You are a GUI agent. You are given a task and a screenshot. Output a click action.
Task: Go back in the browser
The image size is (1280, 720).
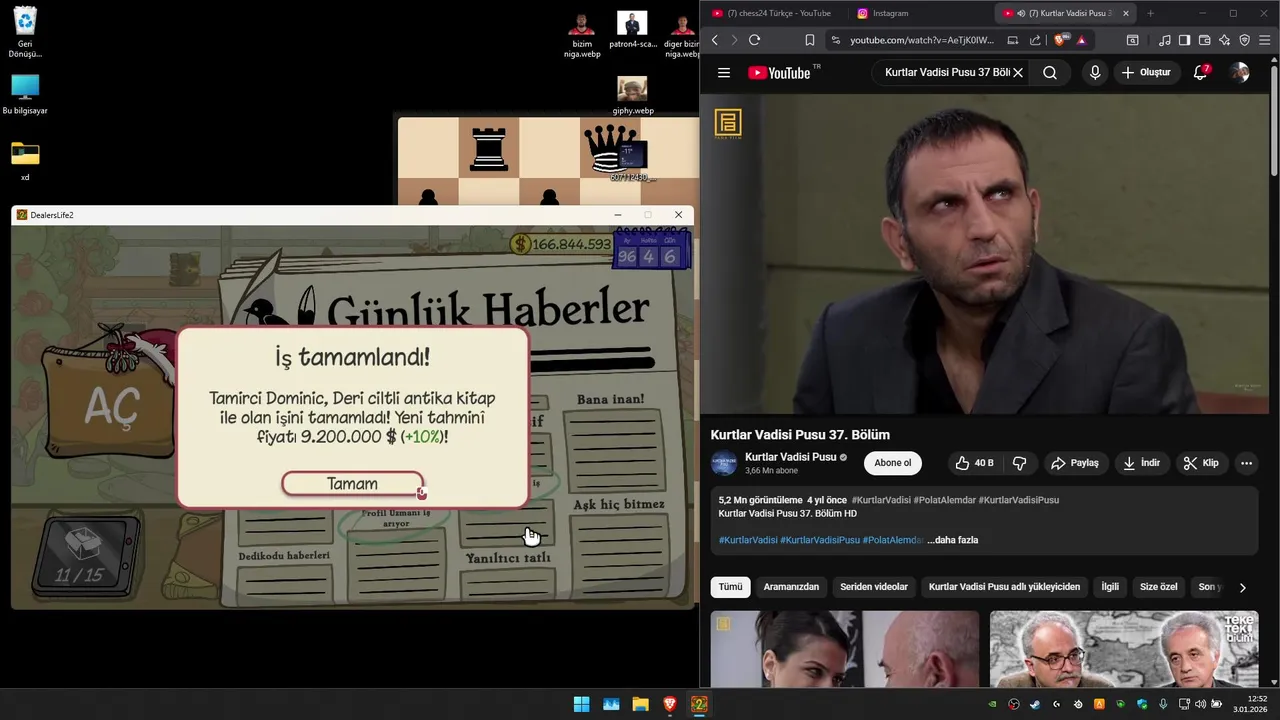(x=714, y=40)
